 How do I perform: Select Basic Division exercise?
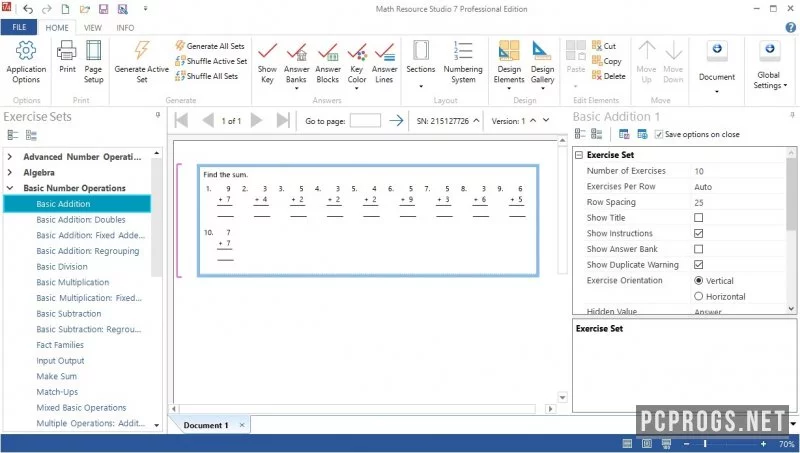tap(62, 266)
